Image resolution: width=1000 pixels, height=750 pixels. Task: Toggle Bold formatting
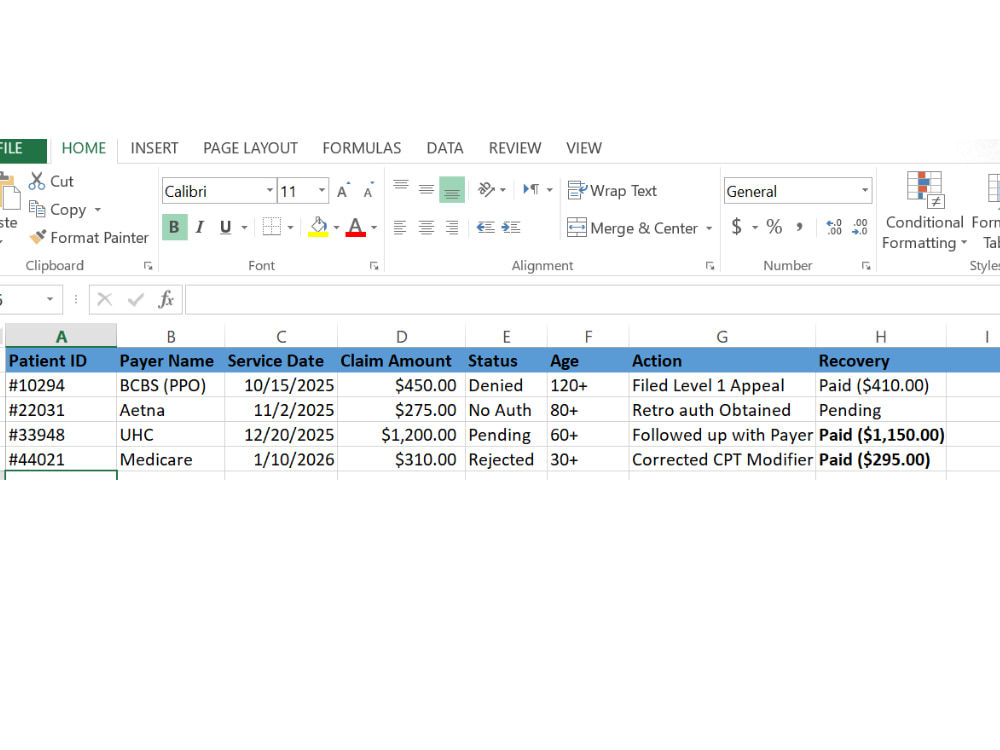tap(174, 227)
